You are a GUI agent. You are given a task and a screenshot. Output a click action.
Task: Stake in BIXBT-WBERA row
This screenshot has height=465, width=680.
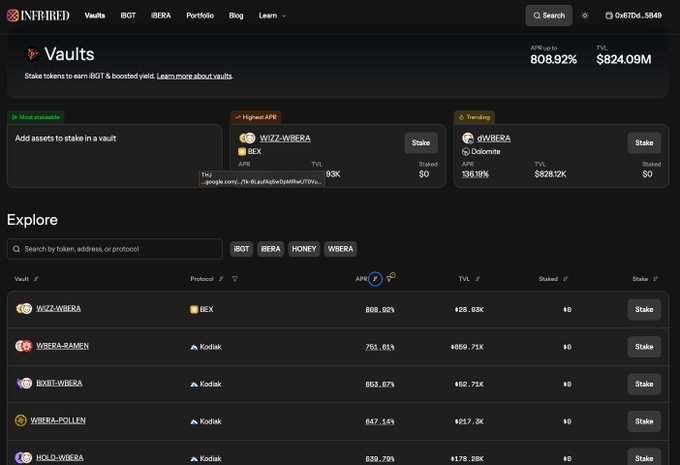click(644, 384)
